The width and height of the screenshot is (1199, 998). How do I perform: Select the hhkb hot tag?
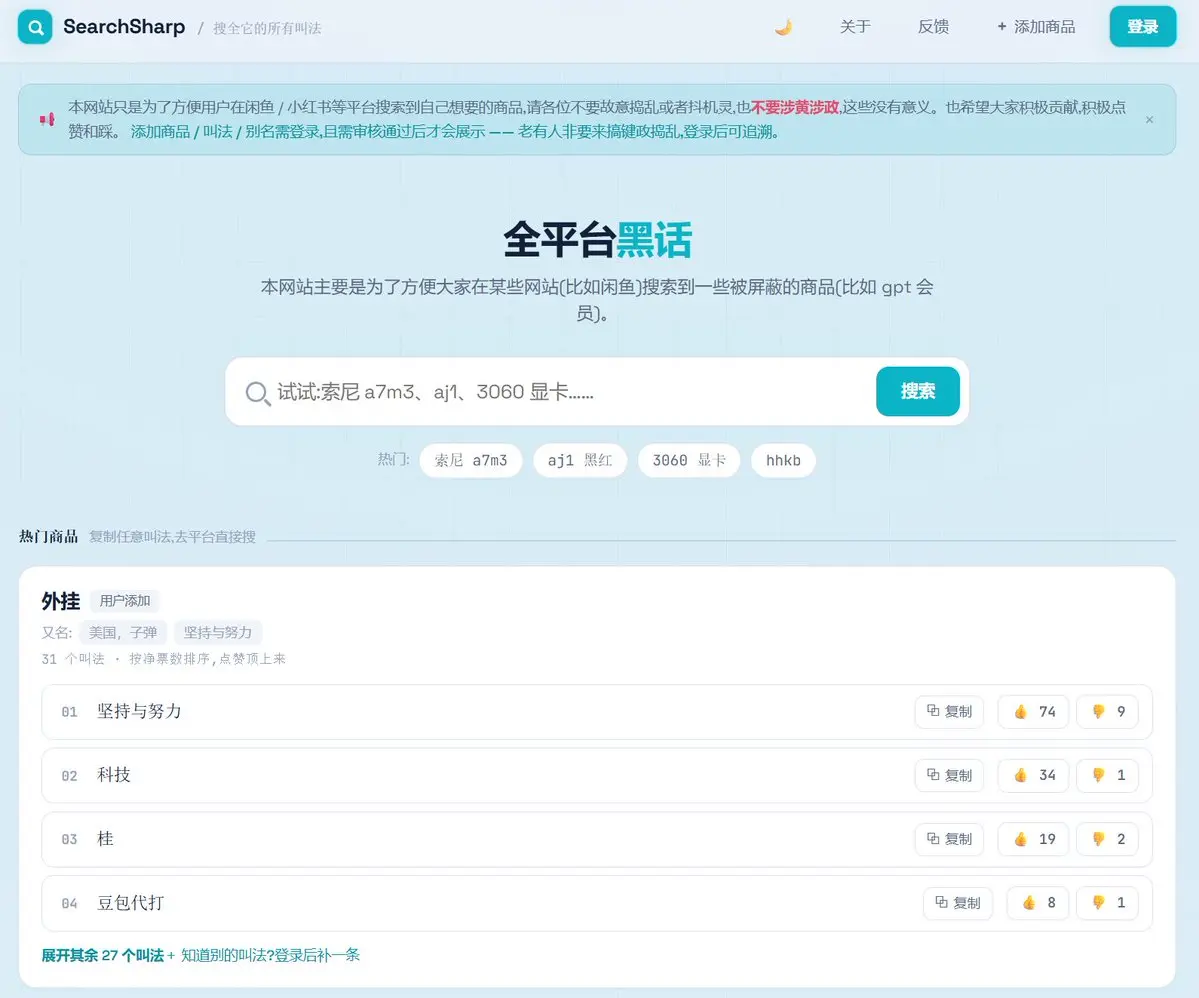[x=783, y=460]
